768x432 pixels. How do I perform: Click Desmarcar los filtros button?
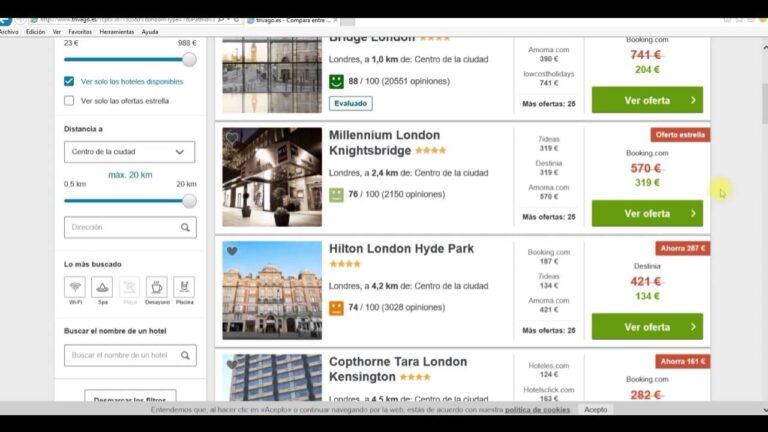coord(130,398)
